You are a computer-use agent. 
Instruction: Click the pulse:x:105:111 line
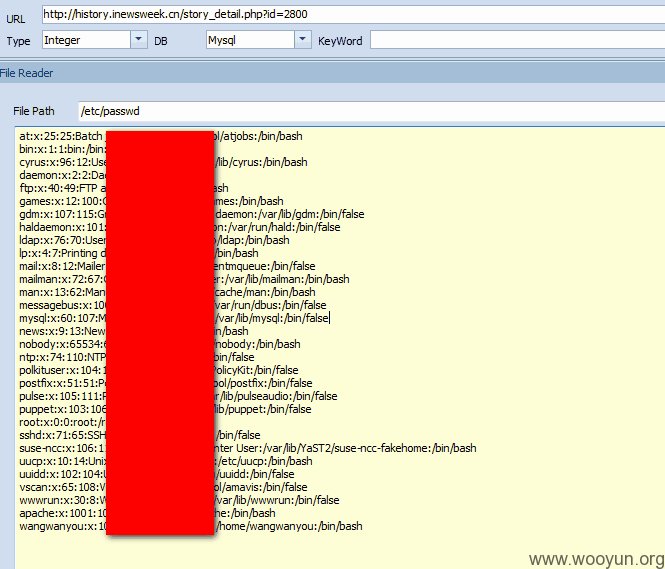click(178, 396)
